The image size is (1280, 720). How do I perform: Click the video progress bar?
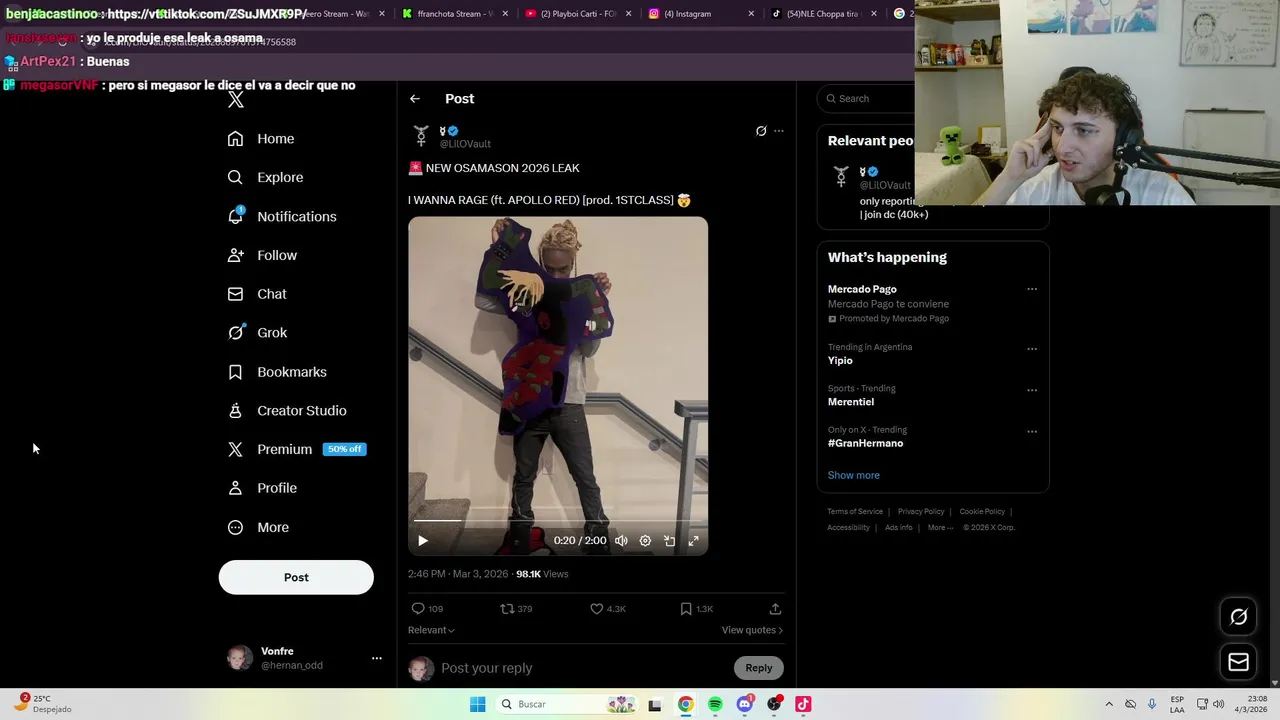pos(558,521)
